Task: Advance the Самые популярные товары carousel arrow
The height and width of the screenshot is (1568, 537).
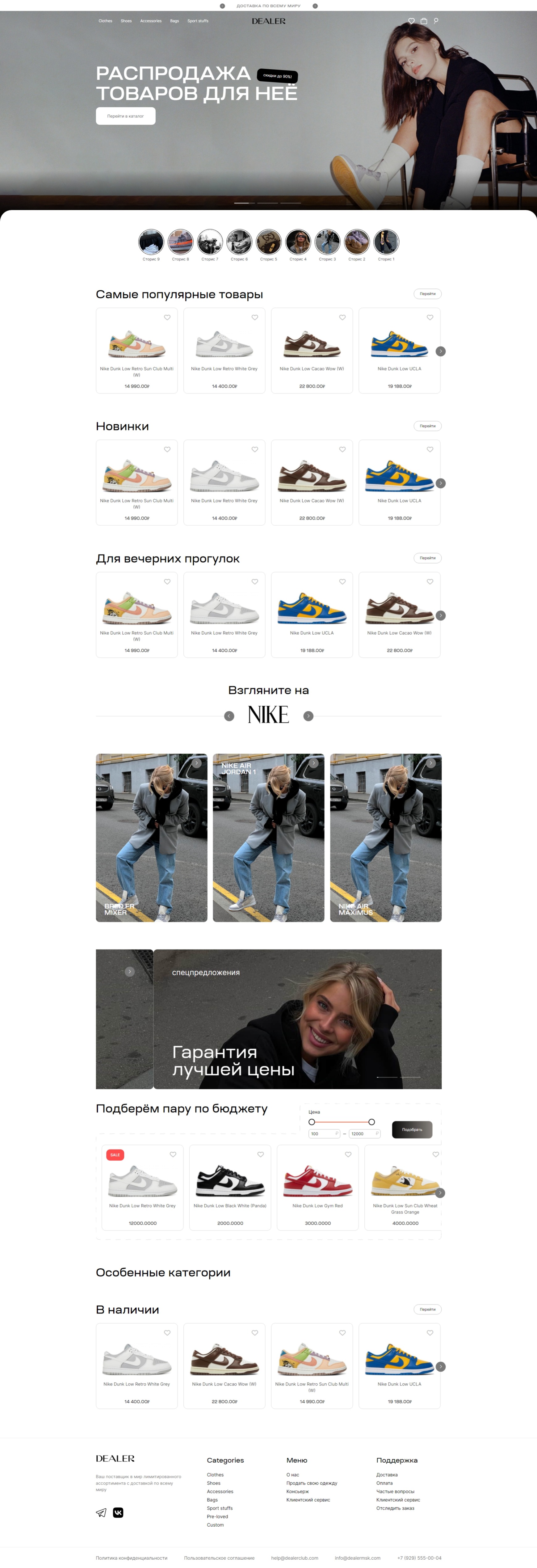Action: pyautogui.click(x=441, y=351)
